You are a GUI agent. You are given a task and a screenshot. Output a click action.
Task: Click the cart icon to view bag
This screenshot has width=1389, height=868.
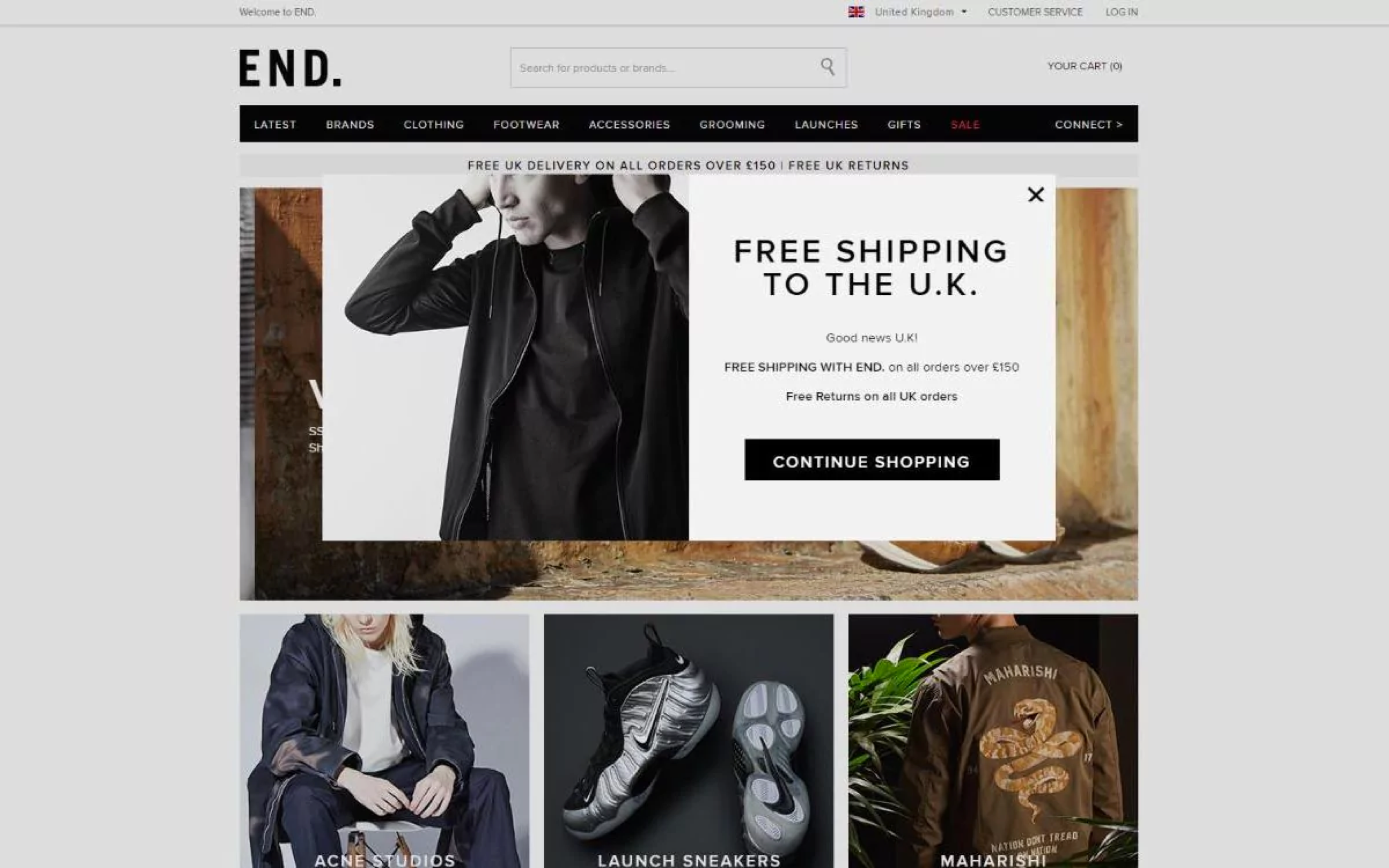pos(1084,65)
